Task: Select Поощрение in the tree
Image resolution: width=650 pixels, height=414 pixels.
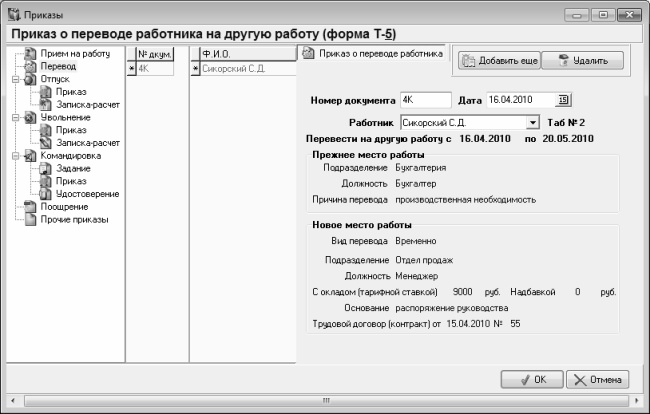Action: [x=64, y=207]
